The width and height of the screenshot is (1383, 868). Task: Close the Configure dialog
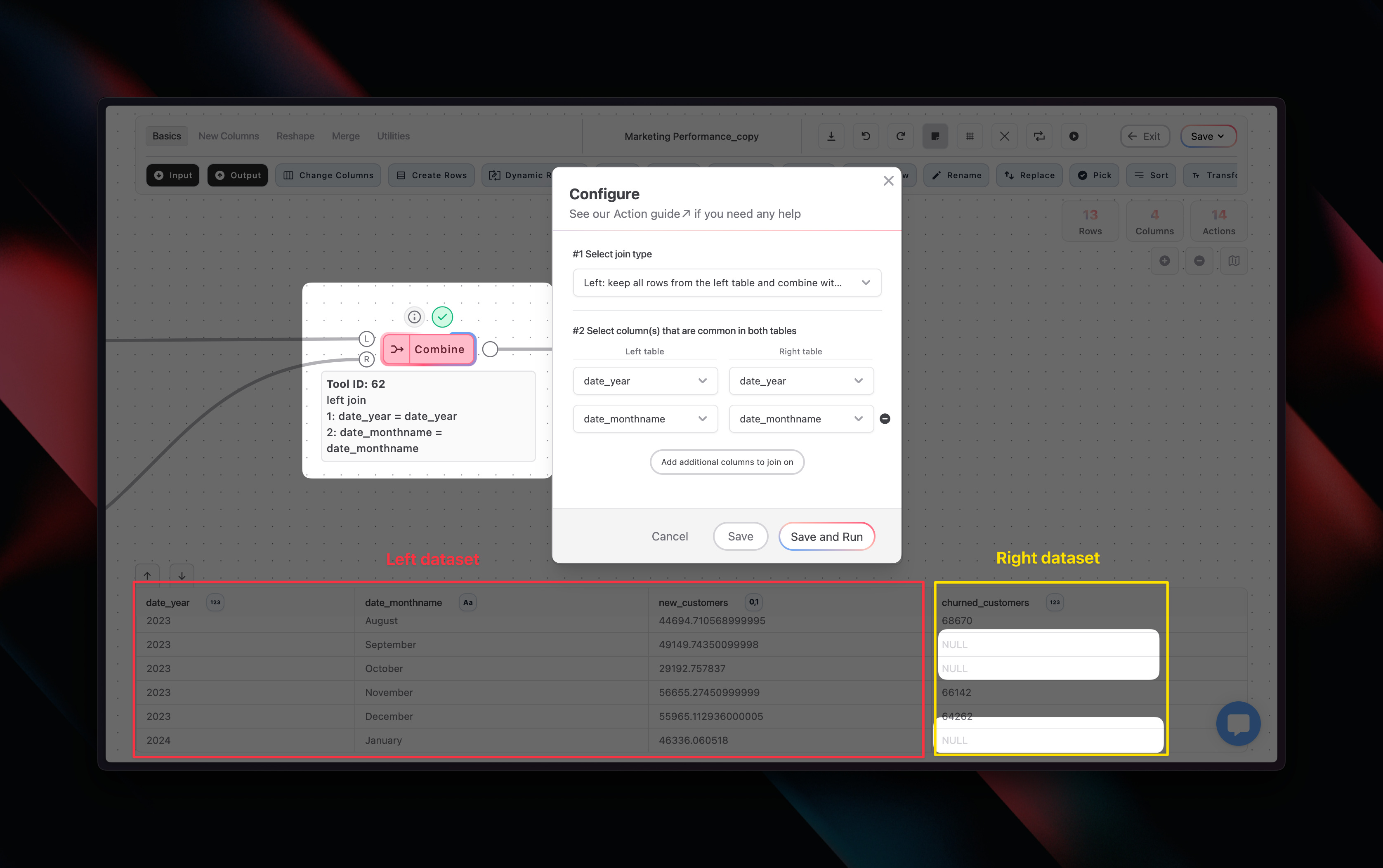click(888, 181)
